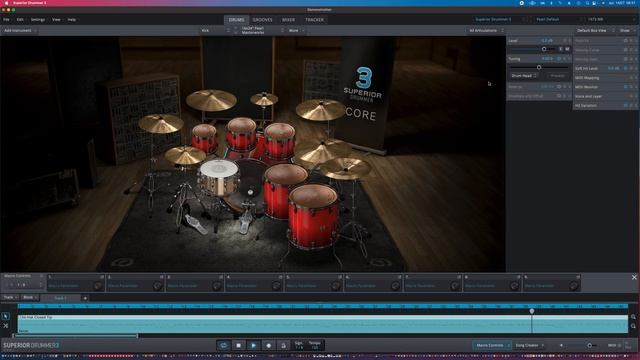Viewport: 640px width, 360px height.
Task: Switch to the DRUMS tab
Action: [x=236, y=20]
